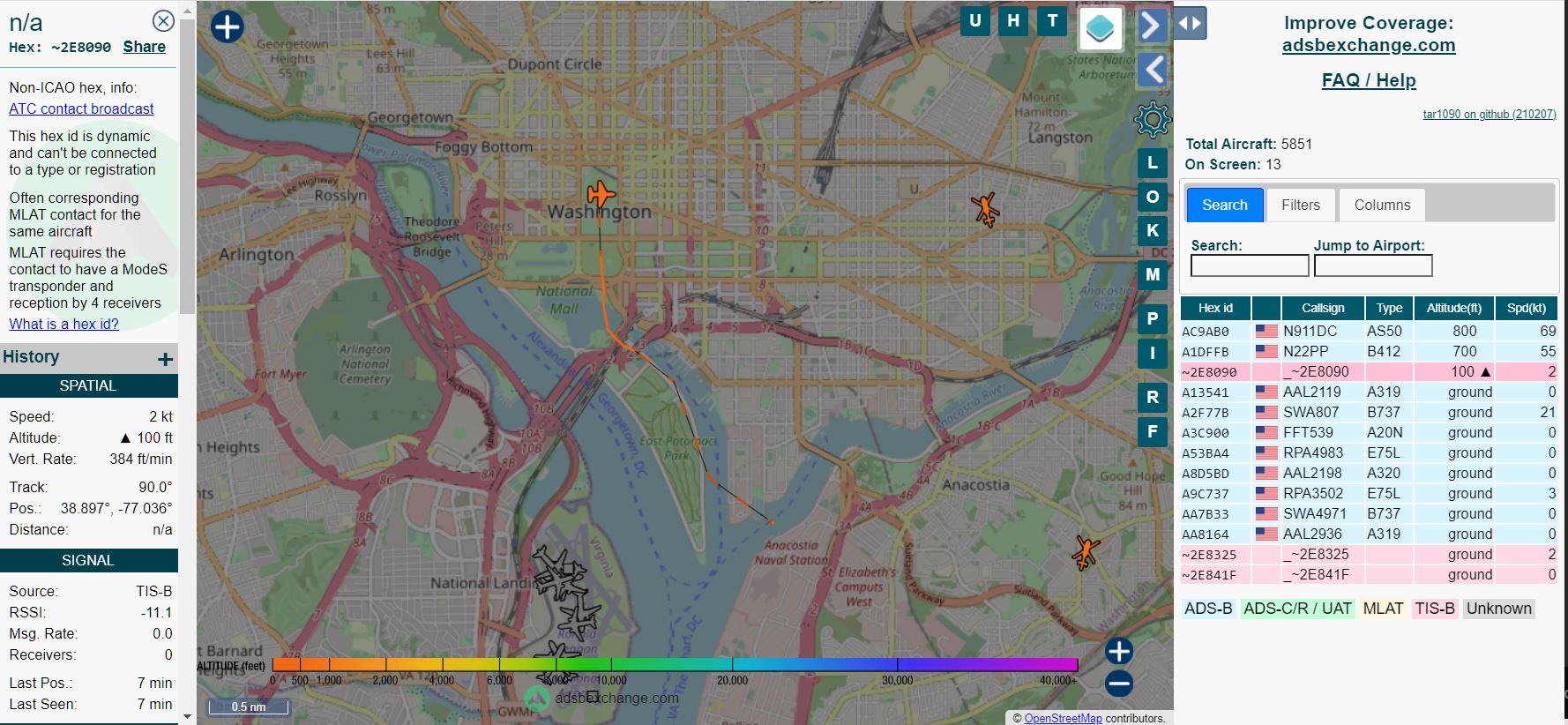Expand the History section
This screenshot has height=725, width=1568.
pos(164,359)
